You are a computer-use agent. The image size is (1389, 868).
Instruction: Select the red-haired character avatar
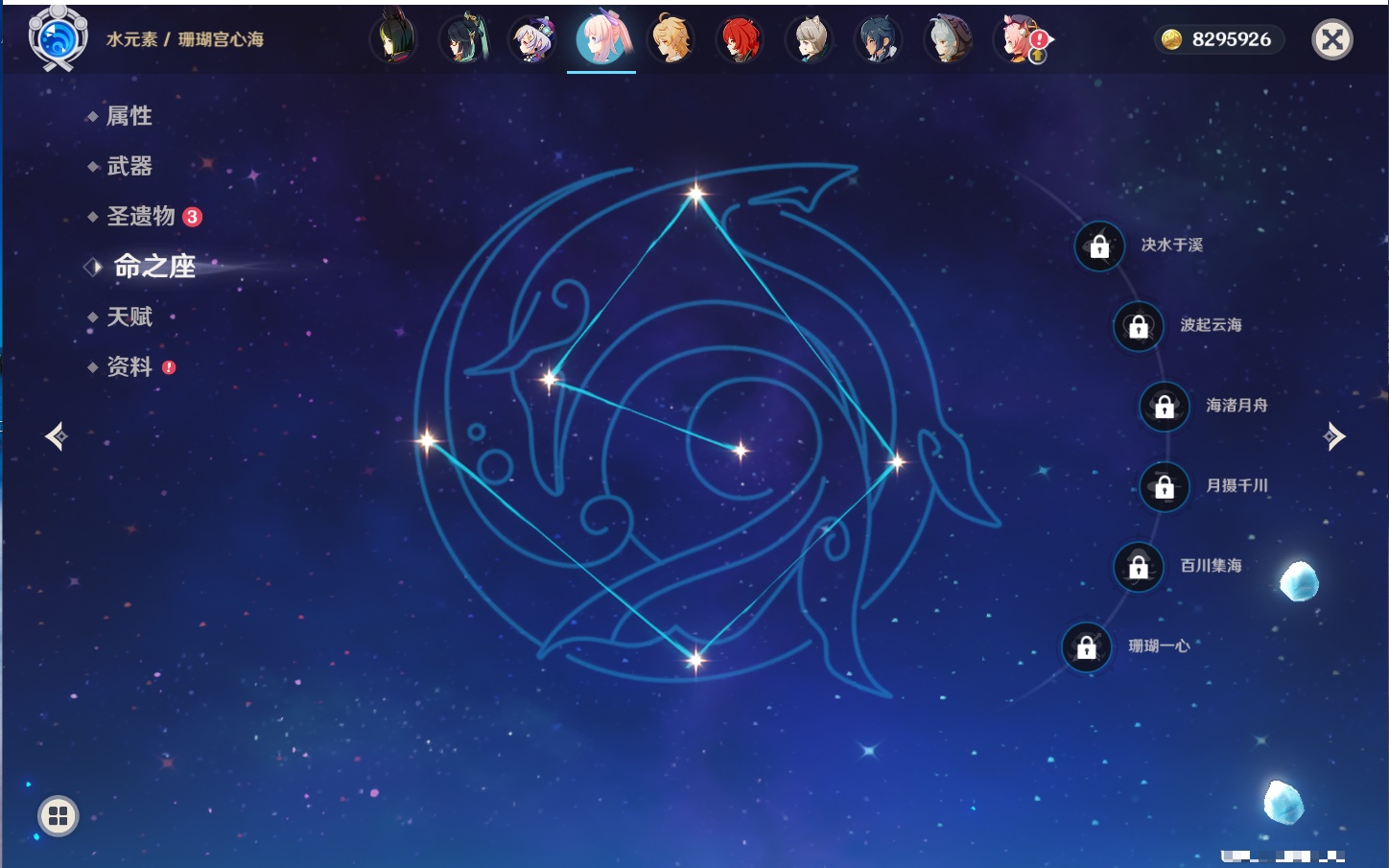pos(740,39)
